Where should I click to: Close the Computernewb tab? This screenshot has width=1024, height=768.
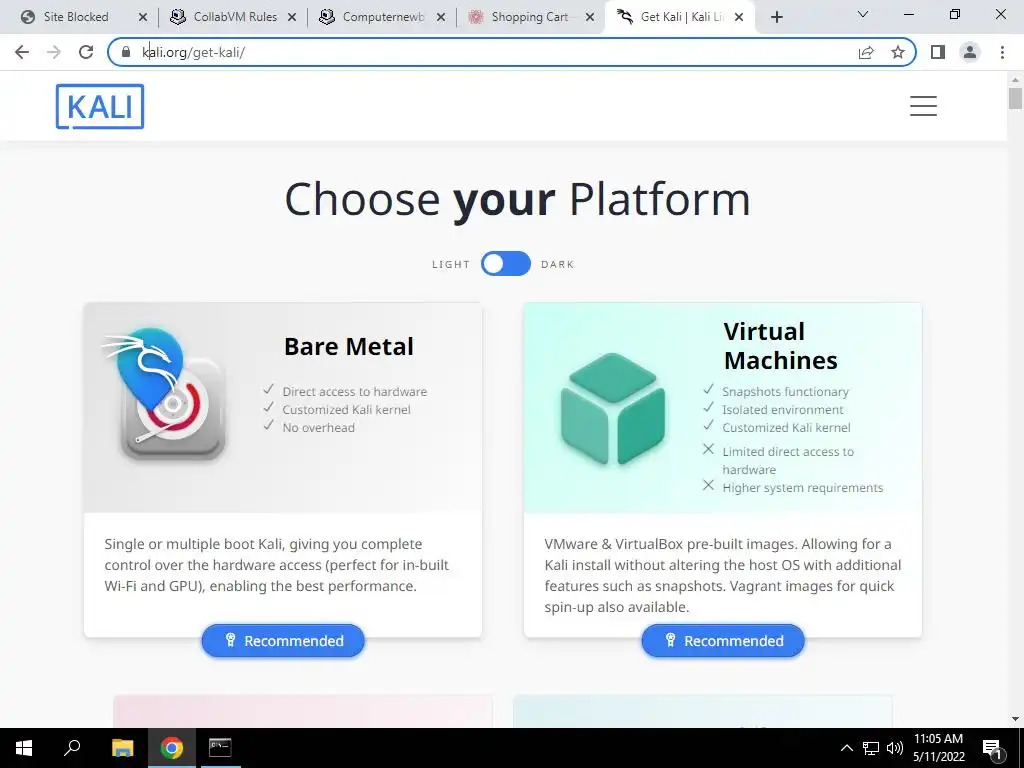click(x=441, y=18)
